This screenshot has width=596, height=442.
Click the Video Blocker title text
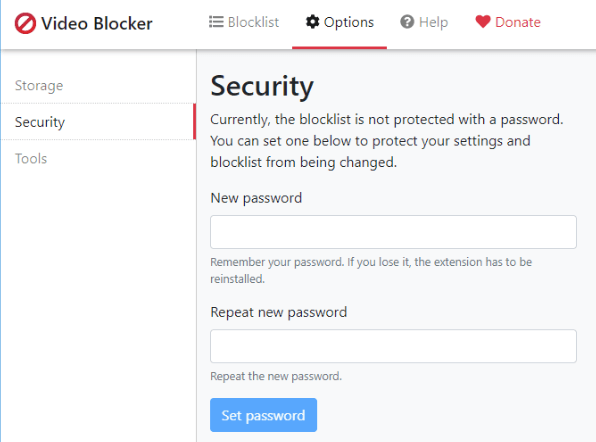[x=97, y=24]
